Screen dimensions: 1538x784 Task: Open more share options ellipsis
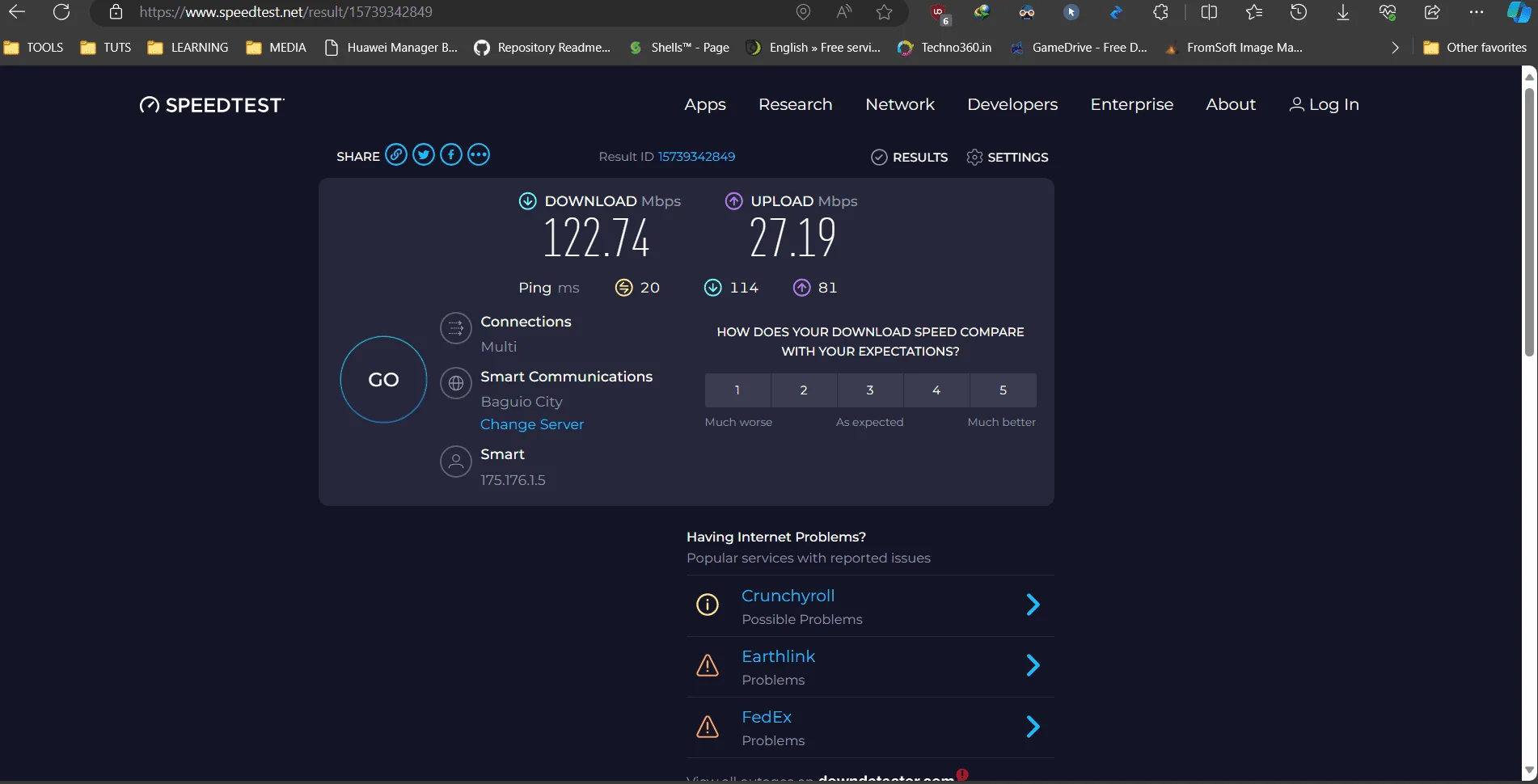click(x=479, y=154)
